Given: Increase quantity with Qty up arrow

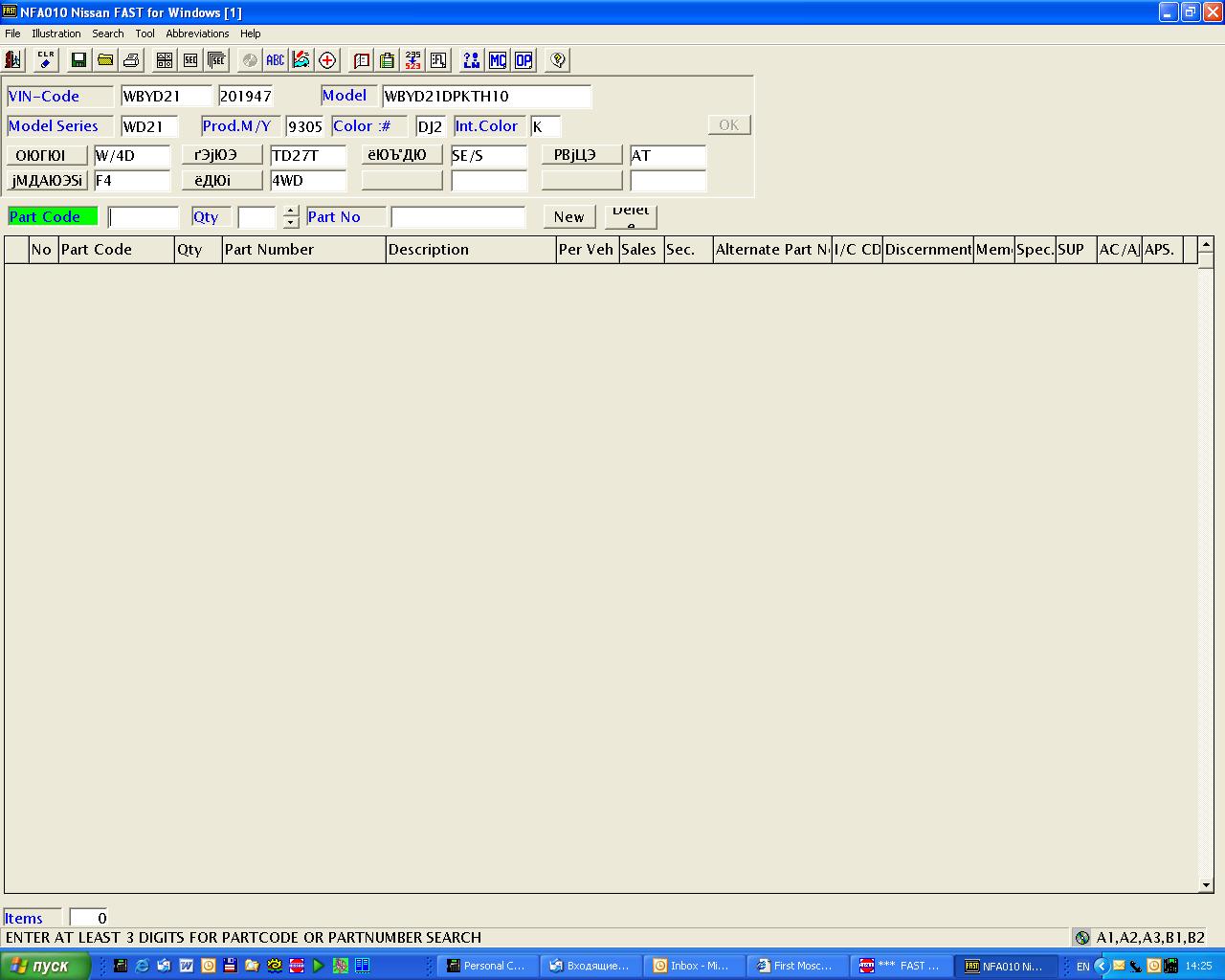Looking at the screenshot, I should [x=291, y=212].
